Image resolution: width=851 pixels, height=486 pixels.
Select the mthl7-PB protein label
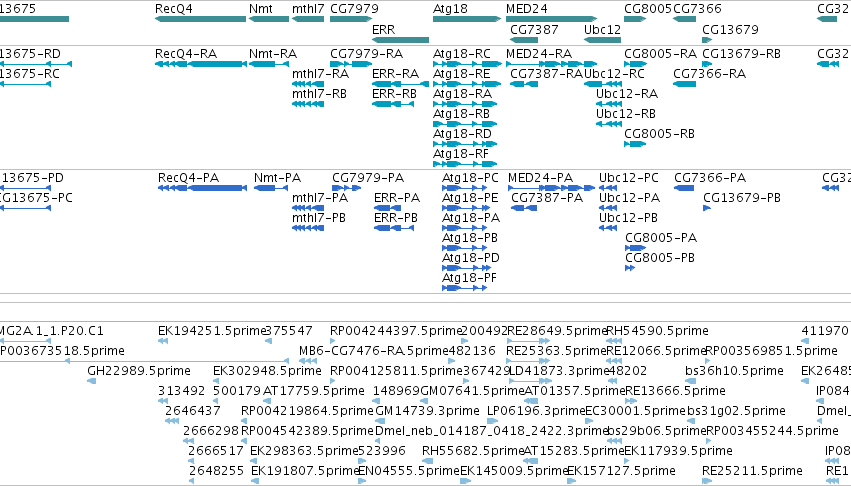pos(319,218)
